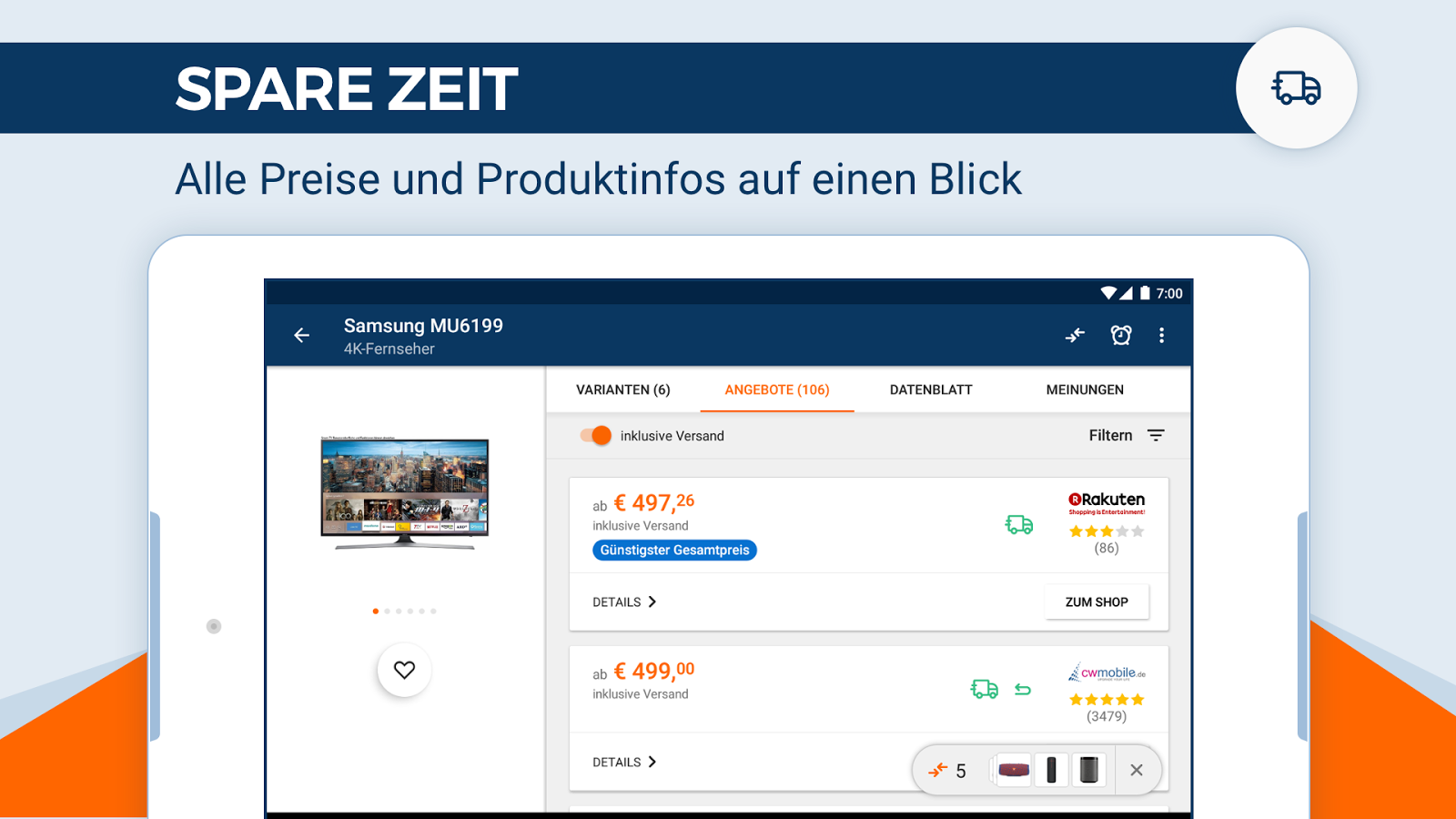Open the three-dot overflow menu
This screenshot has width=1456, height=819.
pos(1161,336)
